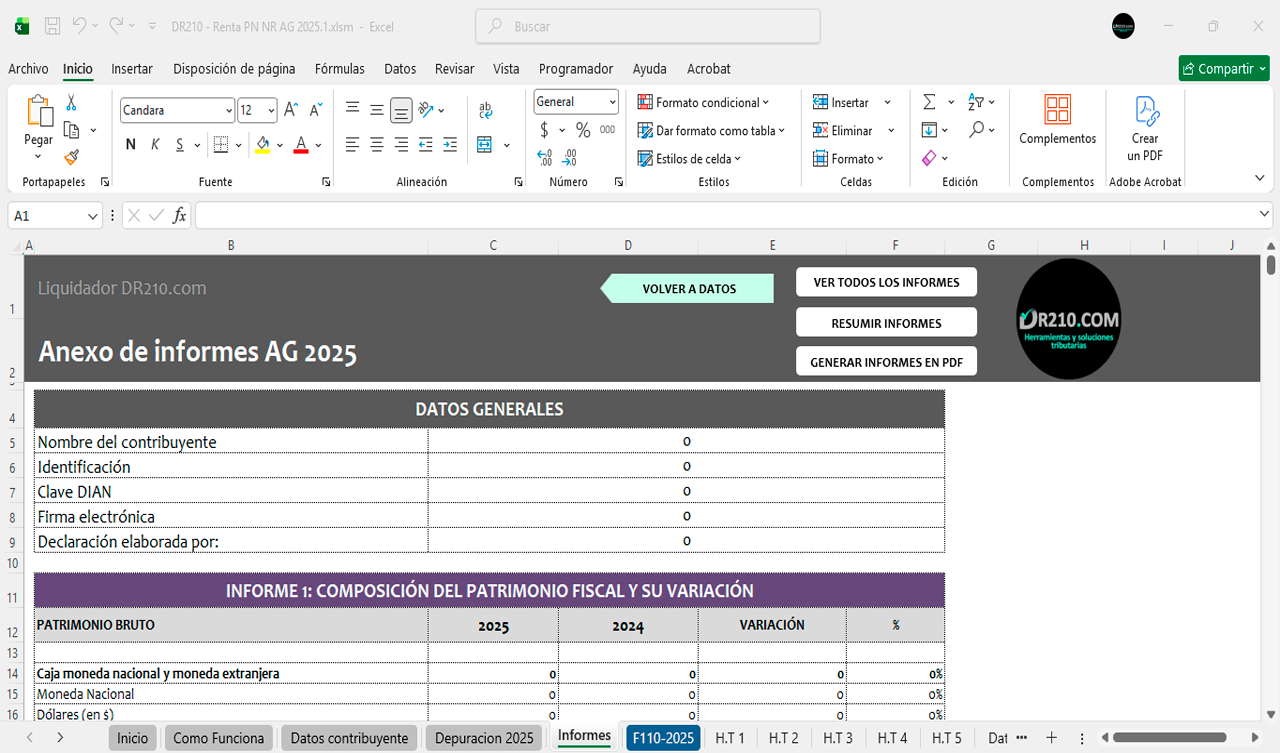Expand the General number format dropdown
The image size is (1280, 753).
pyautogui.click(x=612, y=102)
